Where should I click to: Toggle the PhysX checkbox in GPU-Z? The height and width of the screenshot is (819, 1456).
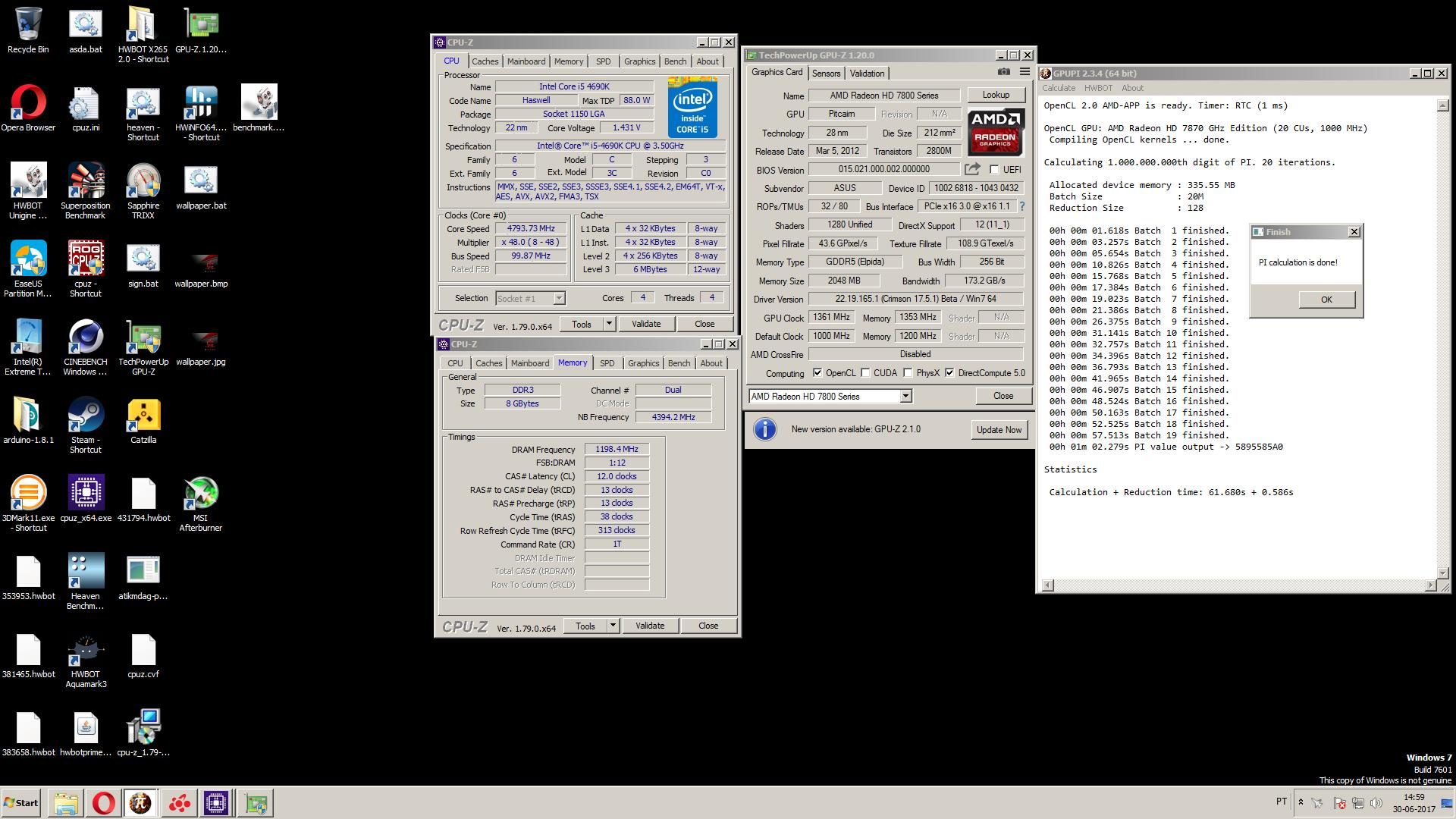pyautogui.click(x=908, y=373)
